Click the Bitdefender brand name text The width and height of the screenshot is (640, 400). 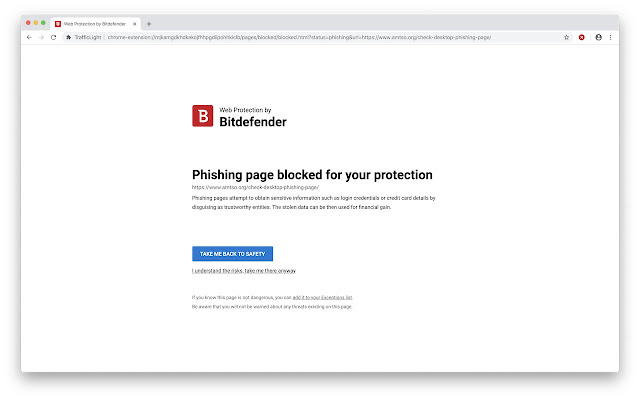coord(252,121)
